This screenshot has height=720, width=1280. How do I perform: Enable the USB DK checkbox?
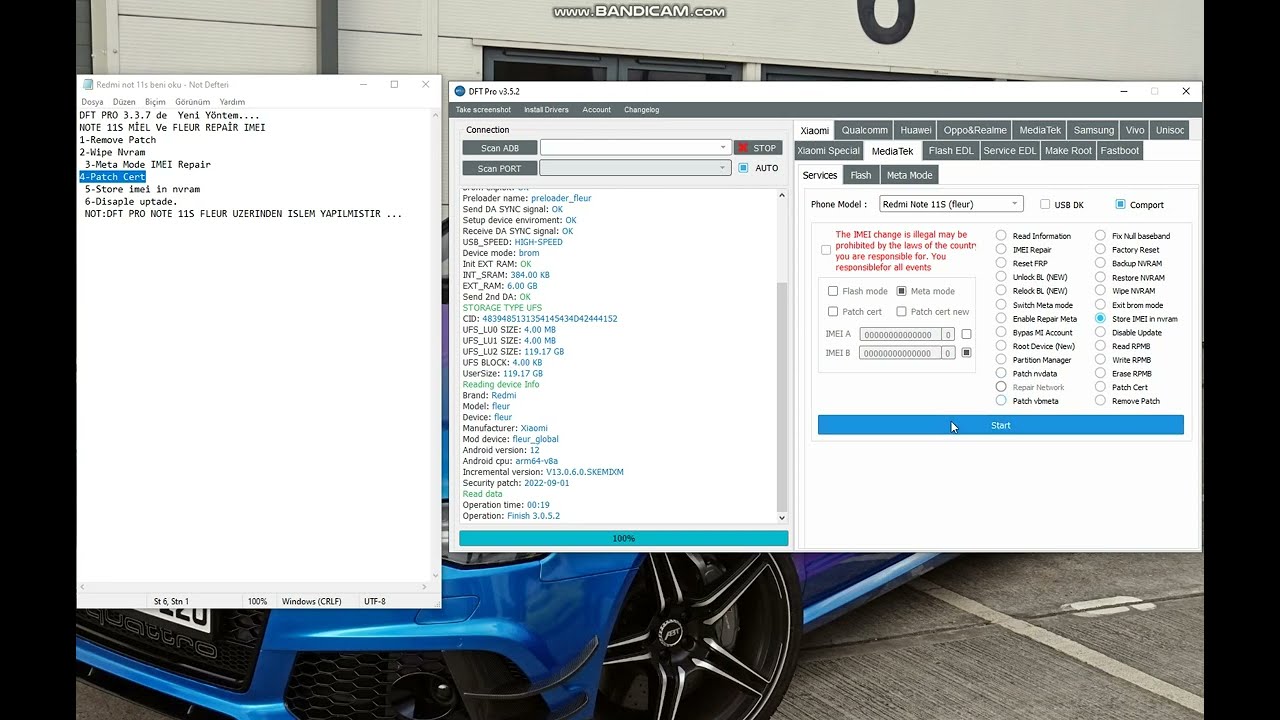[x=1045, y=204]
